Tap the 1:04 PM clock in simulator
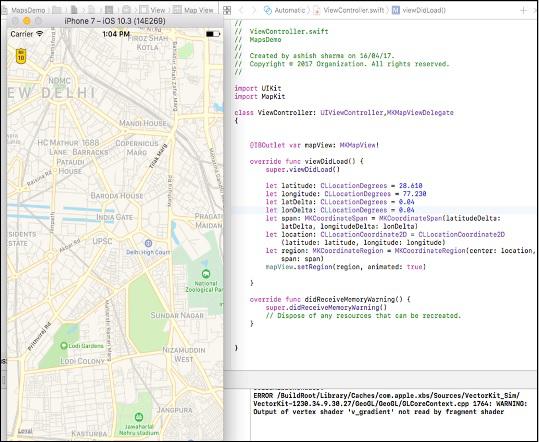This screenshot has width=539, height=442. 116,34
